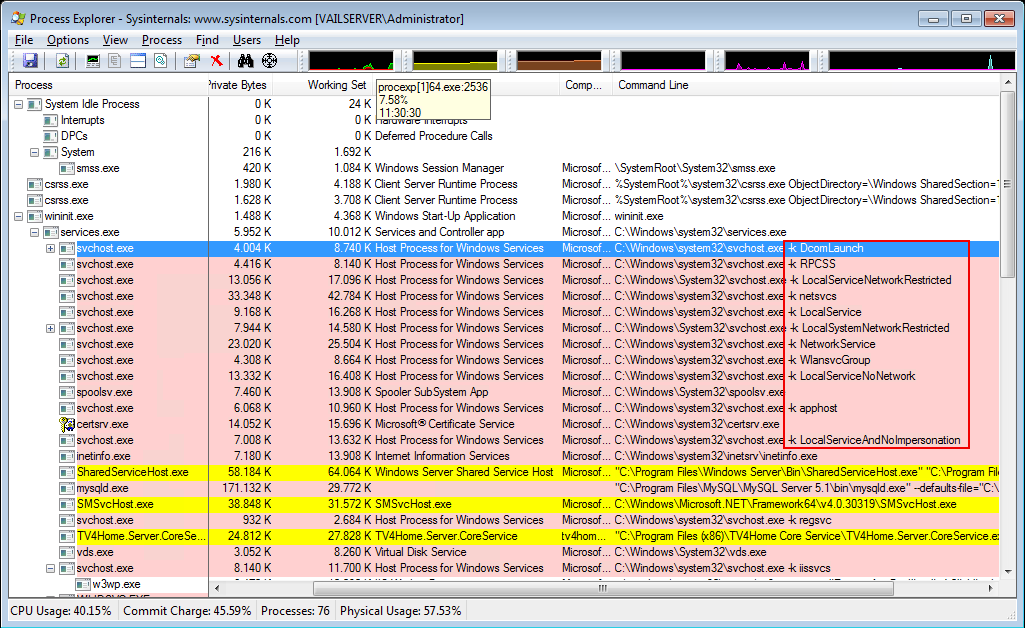Click the w3wp.exe process icon
The image size is (1025, 628).
point(83,584)
